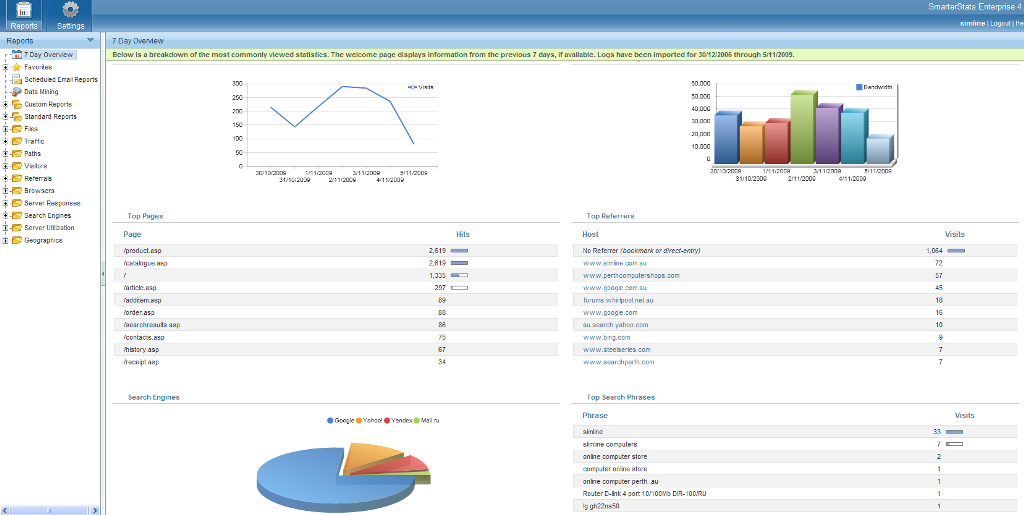The width and height of the screenshot is (1024, 515).
Task: Expand the Visitors tree node
Action: (x=6, y=166)
